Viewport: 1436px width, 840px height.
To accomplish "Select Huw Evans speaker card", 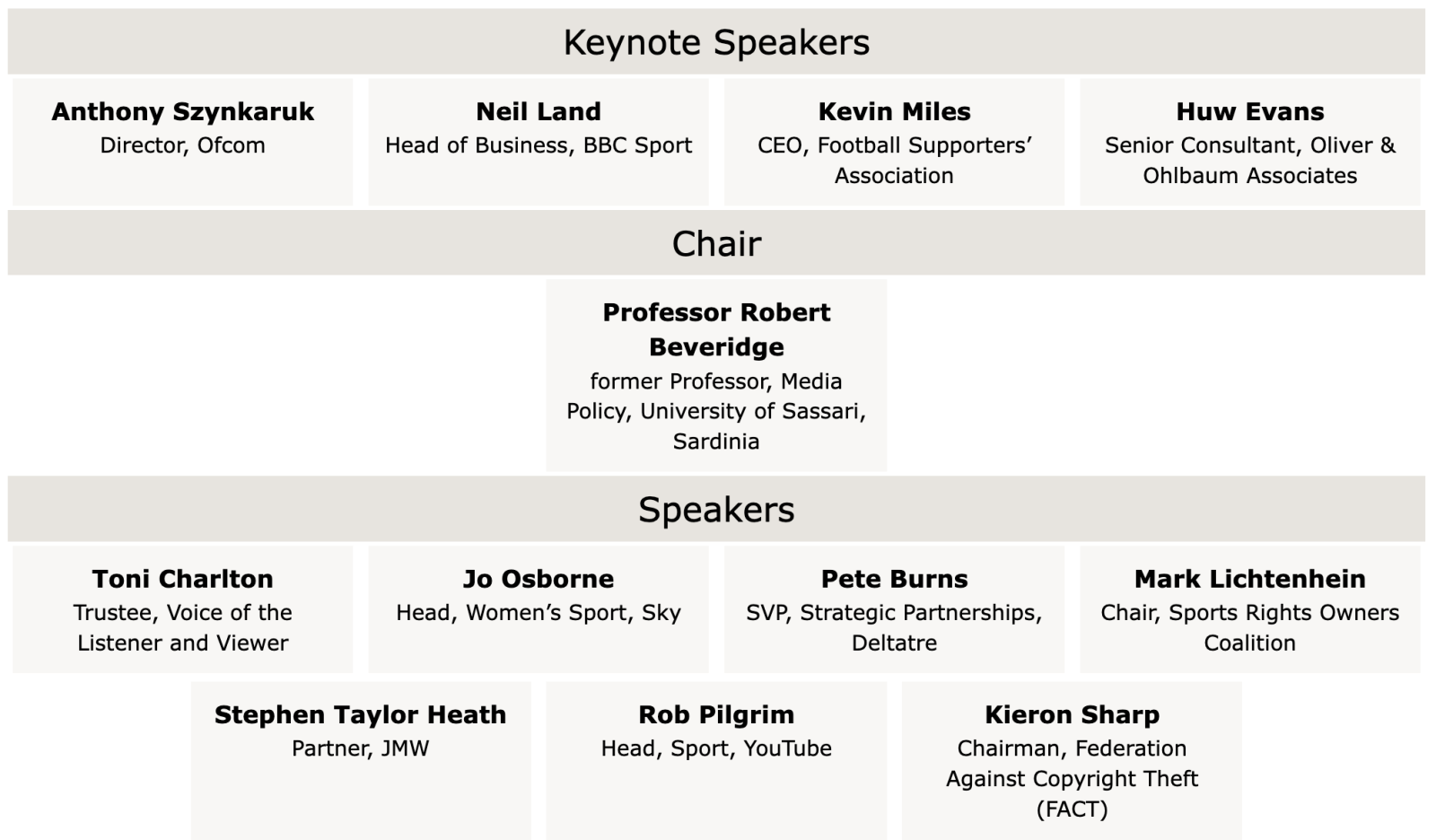I will point(1250,142).
